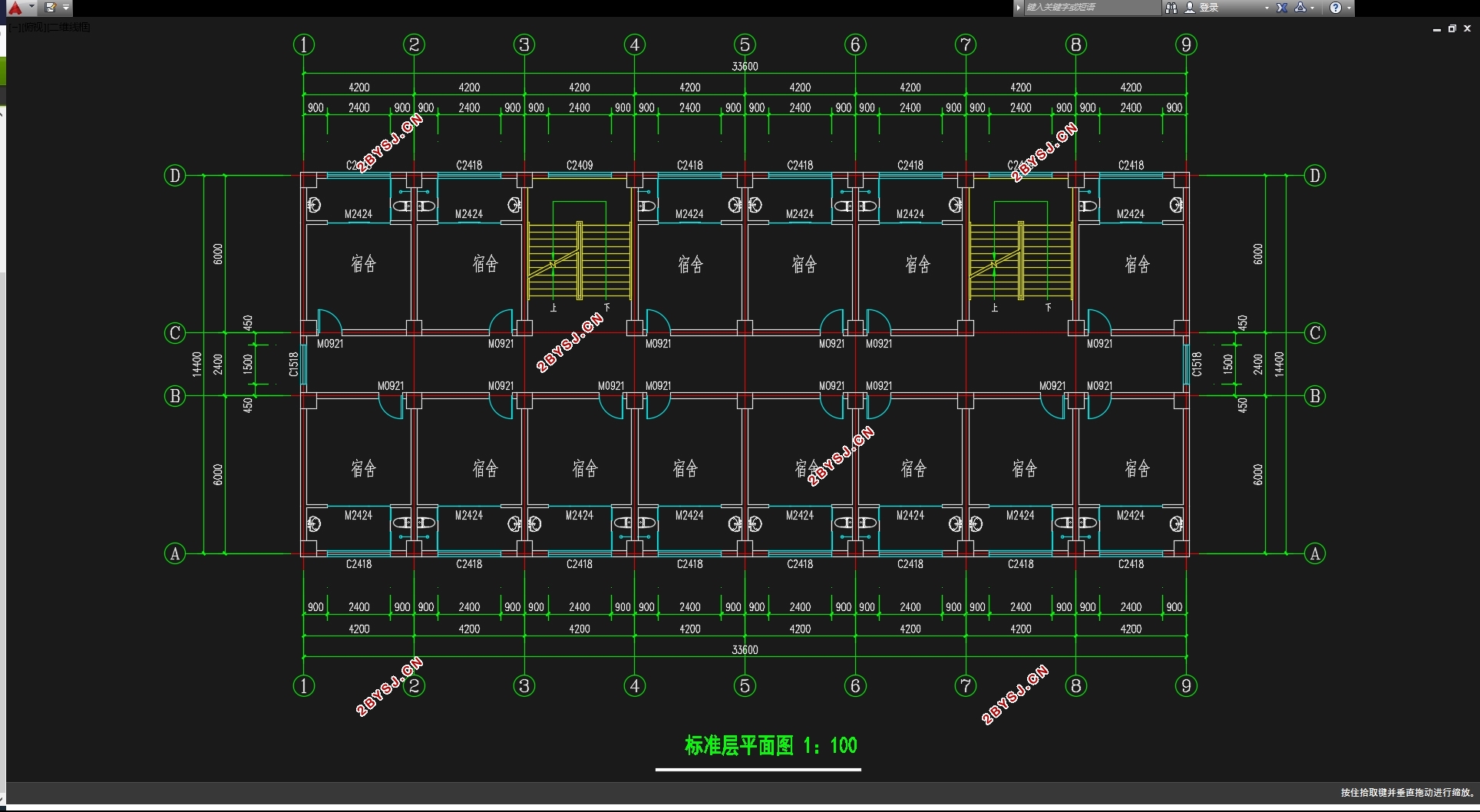Focus the keyword search input field

point(1092,8)
